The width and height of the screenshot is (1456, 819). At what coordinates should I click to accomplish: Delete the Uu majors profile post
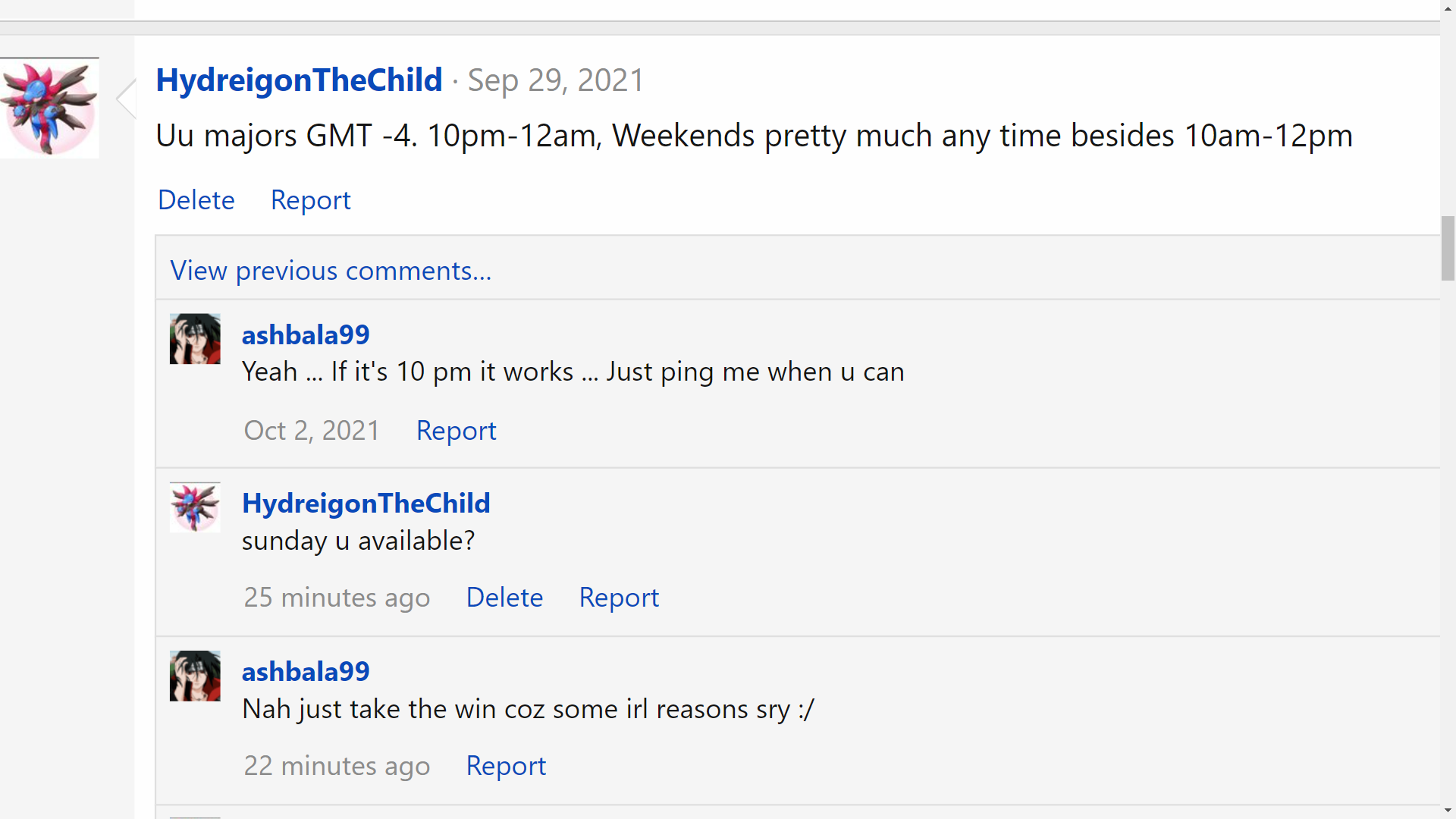click(196, 200)
